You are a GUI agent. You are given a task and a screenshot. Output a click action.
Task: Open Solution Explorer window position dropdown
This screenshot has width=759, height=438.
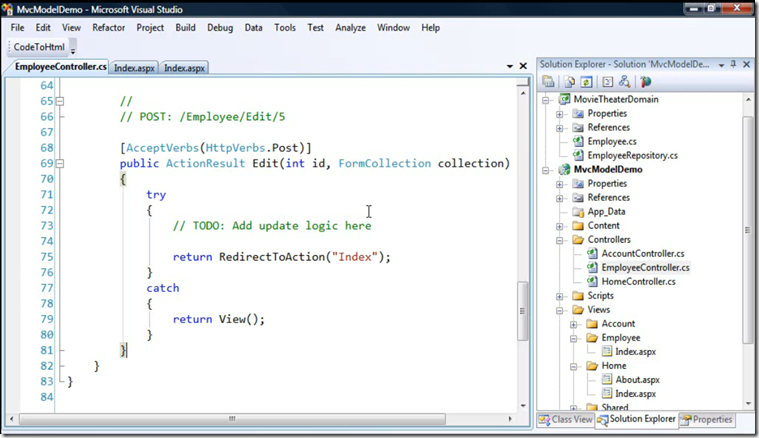(721, 65)
